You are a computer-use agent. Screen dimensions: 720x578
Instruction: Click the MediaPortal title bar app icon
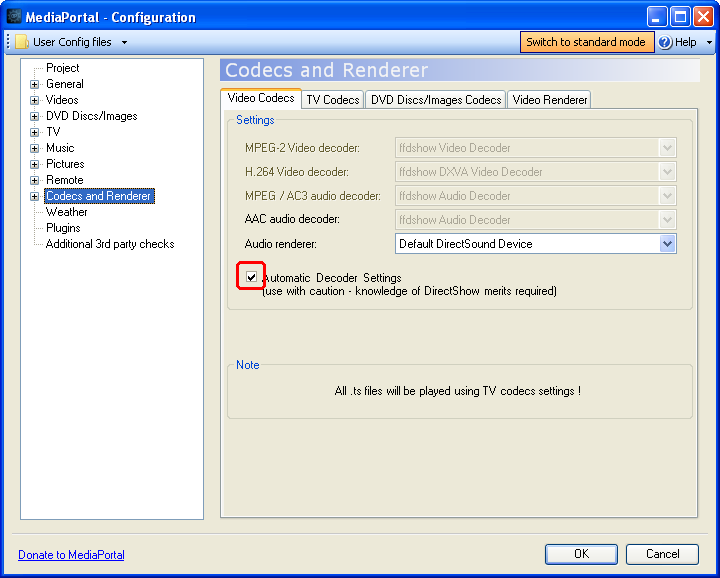[14, 16]
